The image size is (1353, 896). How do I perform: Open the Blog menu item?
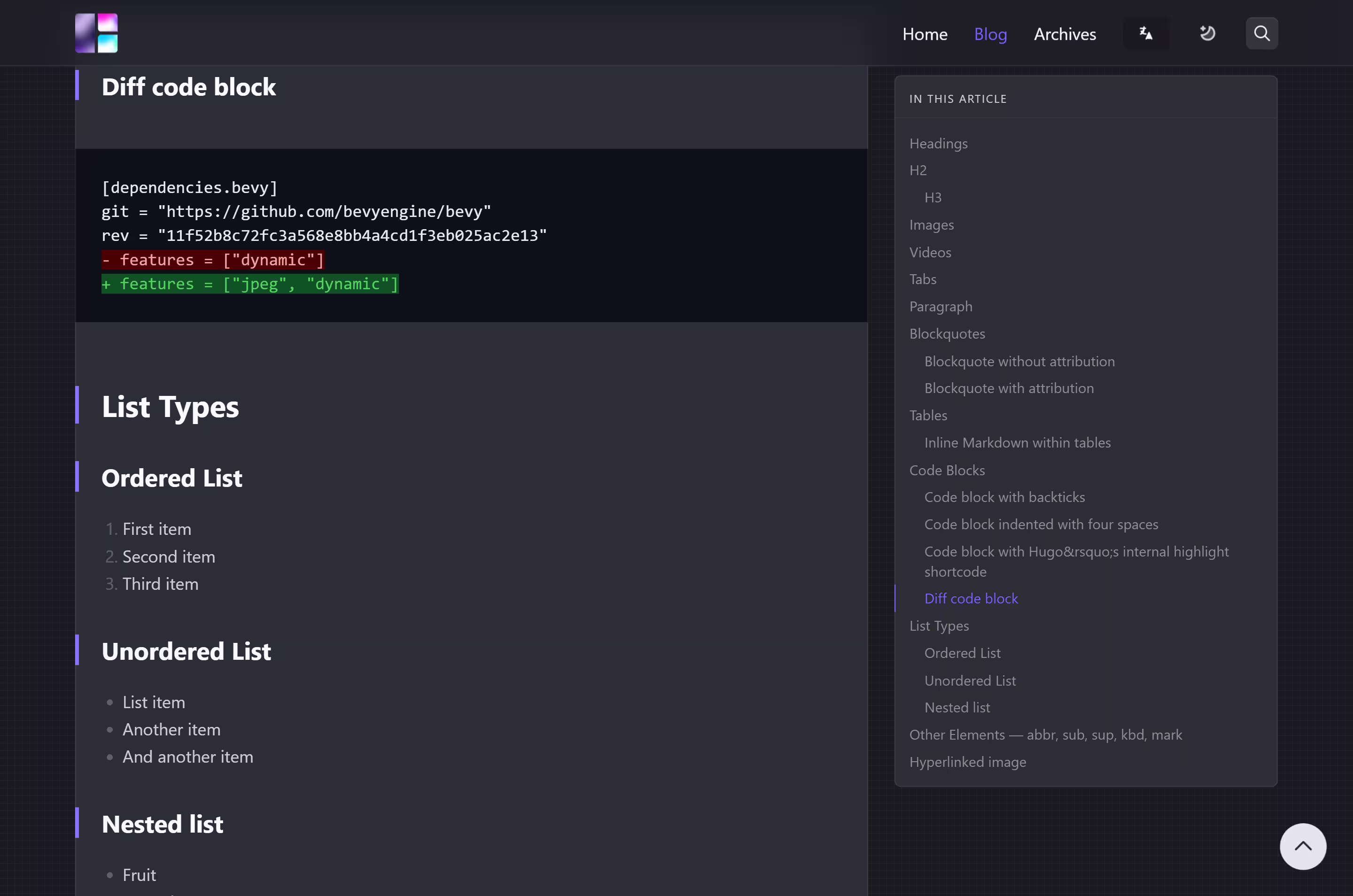990,34
